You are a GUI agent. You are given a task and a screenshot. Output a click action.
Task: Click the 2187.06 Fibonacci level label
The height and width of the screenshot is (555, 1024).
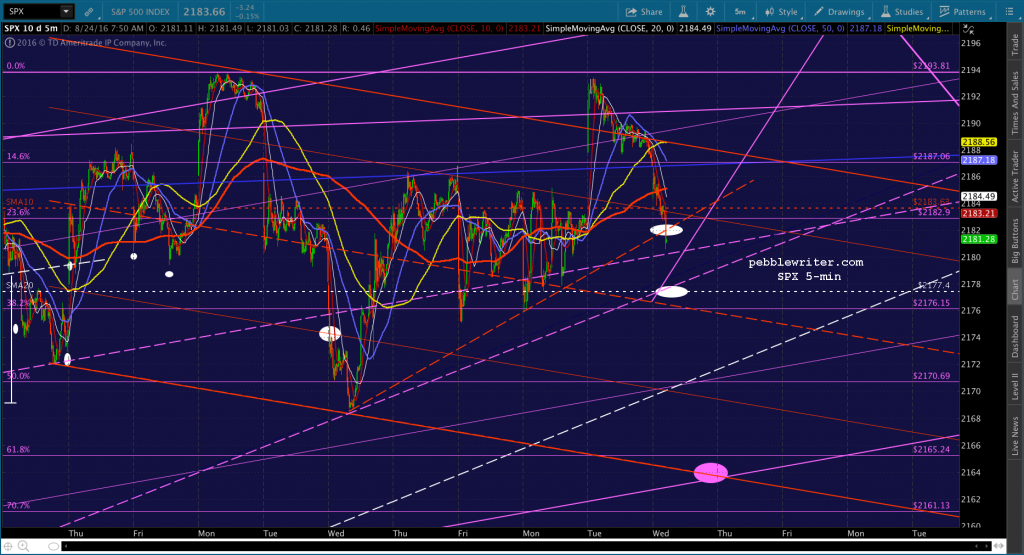pyautogui.click(x=931, y=156)
